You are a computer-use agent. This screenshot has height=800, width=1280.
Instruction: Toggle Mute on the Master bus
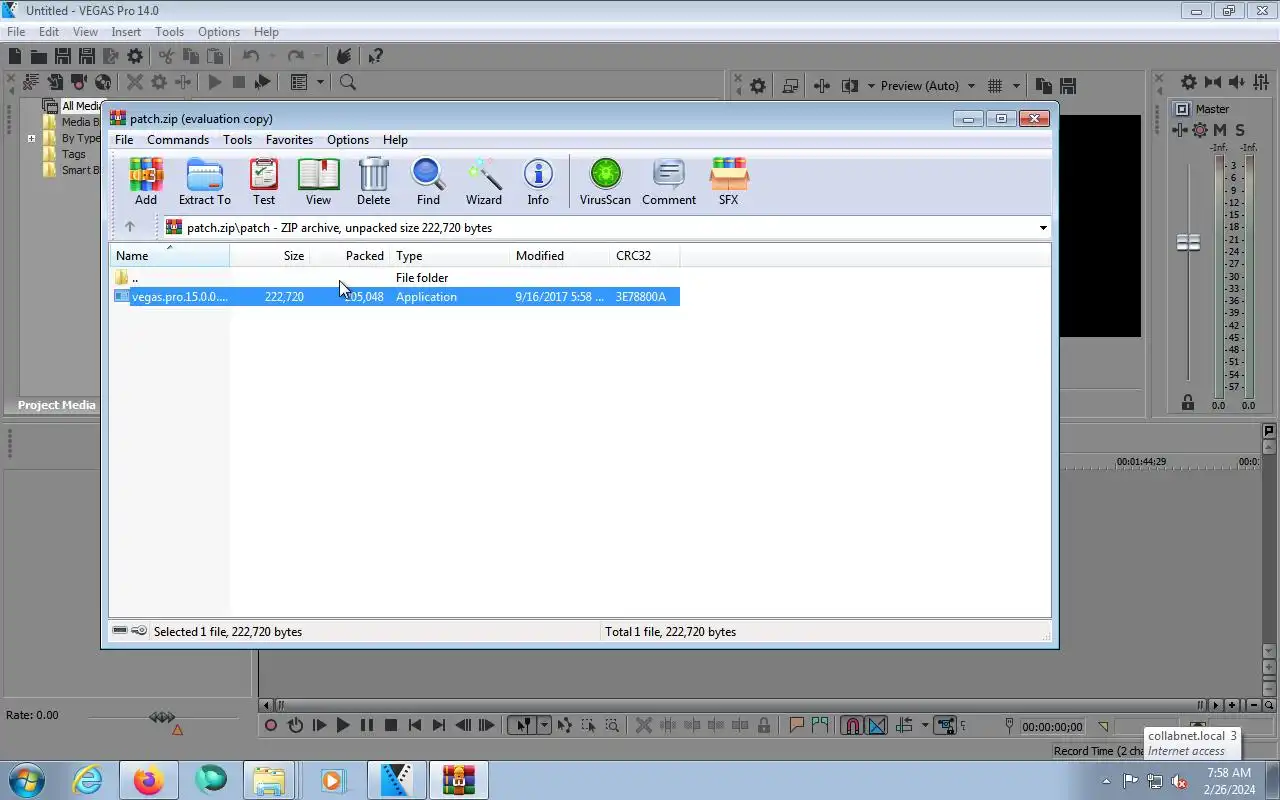click(x=1220, y=130)
